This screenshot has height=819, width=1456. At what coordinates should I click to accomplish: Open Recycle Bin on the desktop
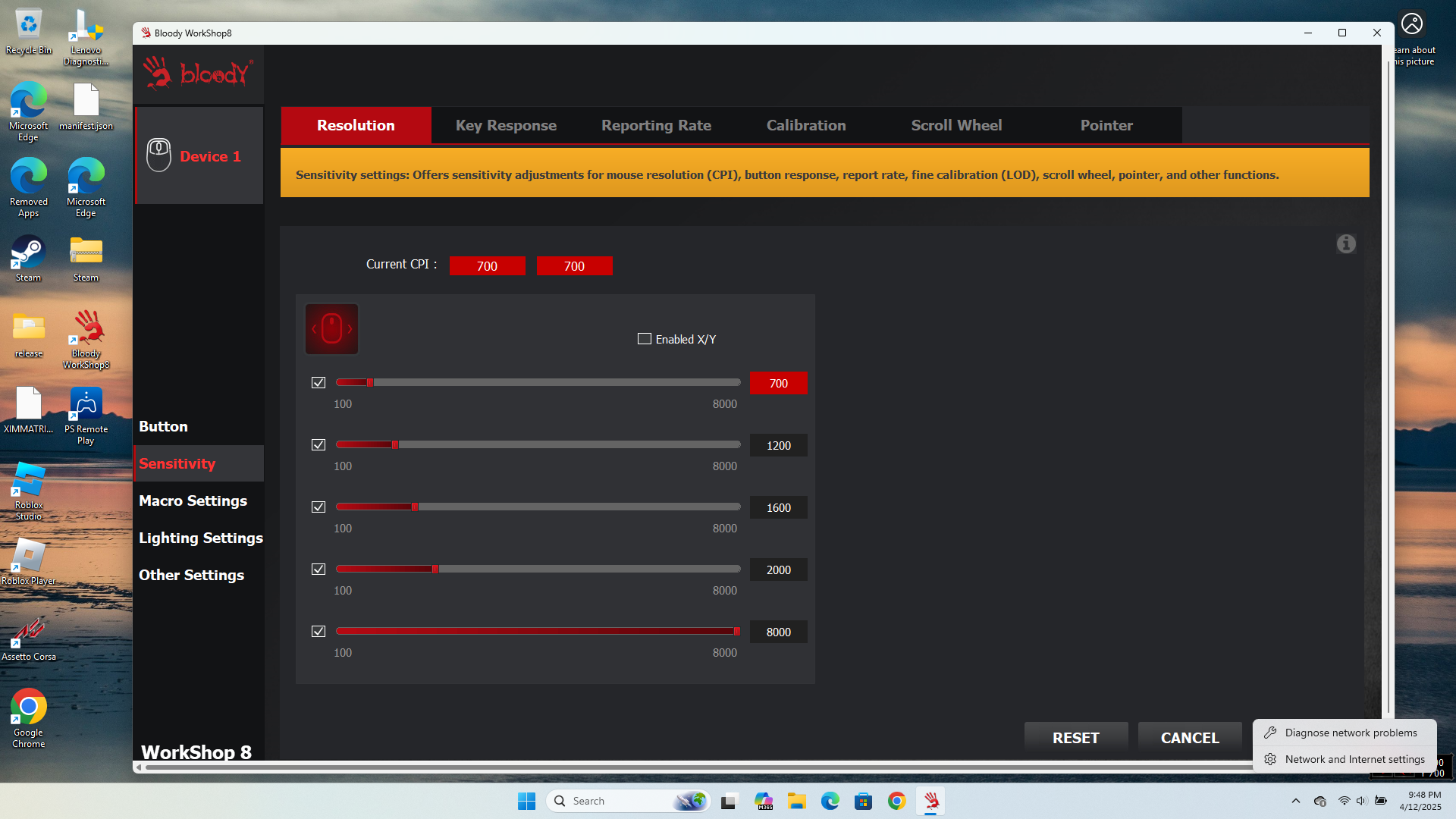[x=29, y=31]
